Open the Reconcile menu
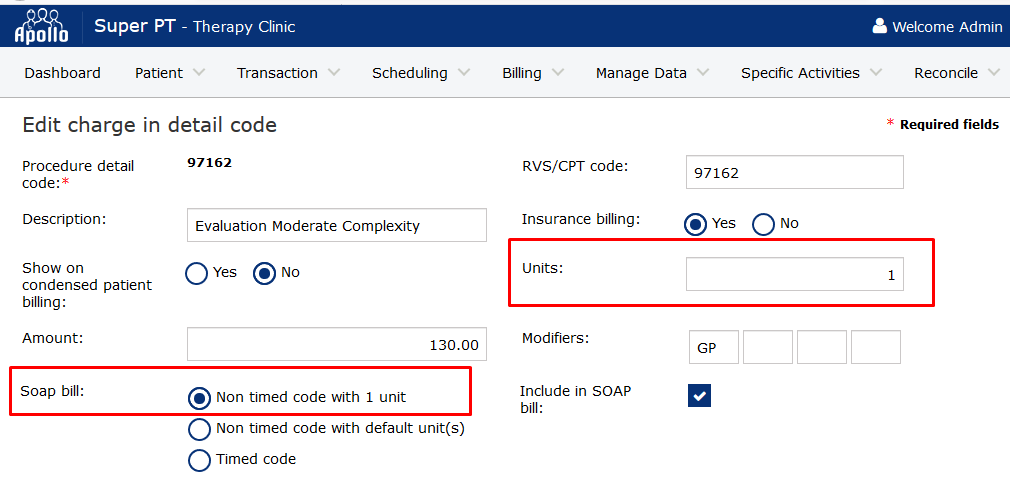Image resolution: width=1010 pixels, height=486 pixels. (x=957, y=73)
